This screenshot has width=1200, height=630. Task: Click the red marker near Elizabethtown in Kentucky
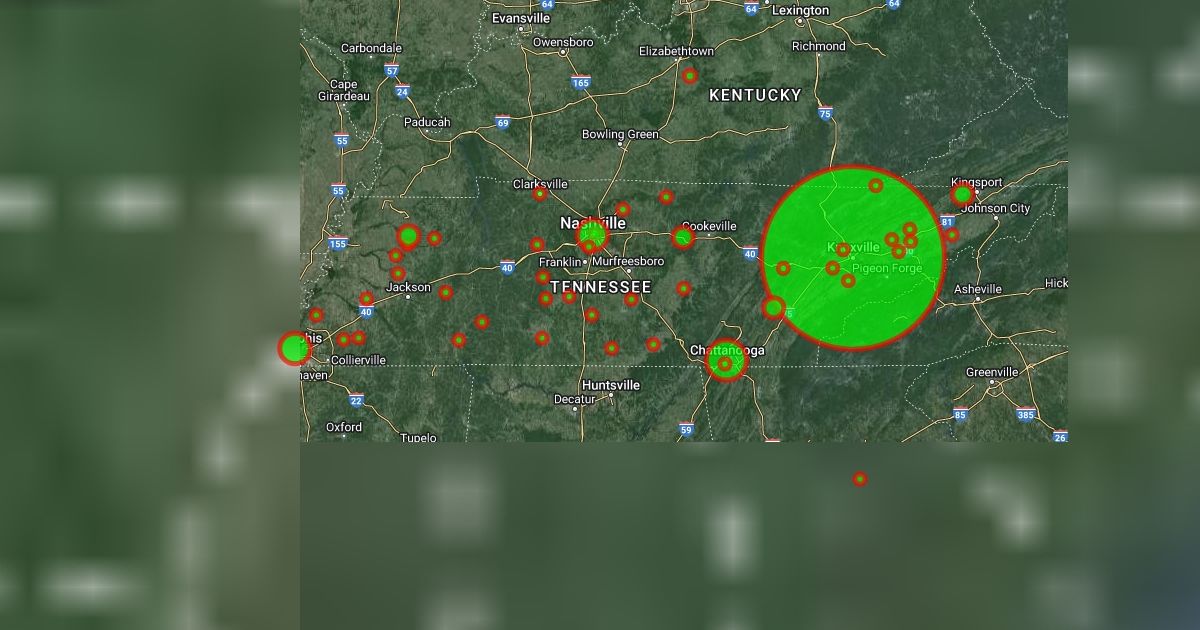tap(690, 76)
